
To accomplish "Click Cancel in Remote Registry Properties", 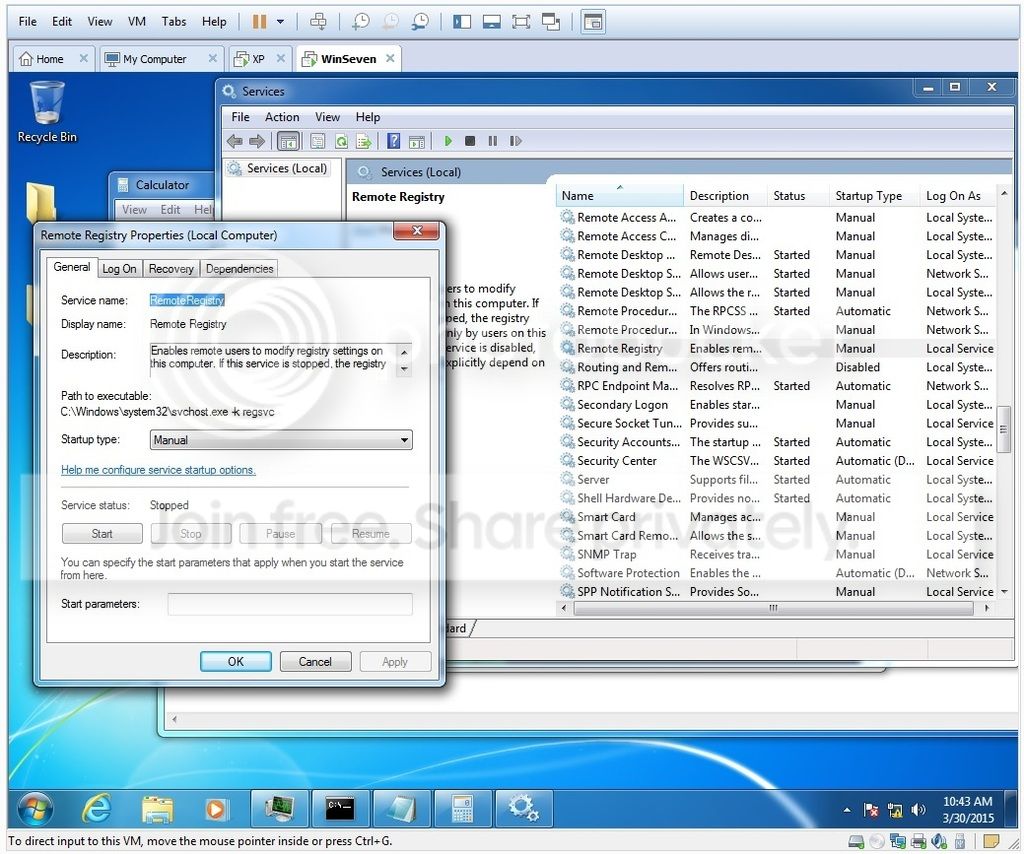I will click(315, 661).
